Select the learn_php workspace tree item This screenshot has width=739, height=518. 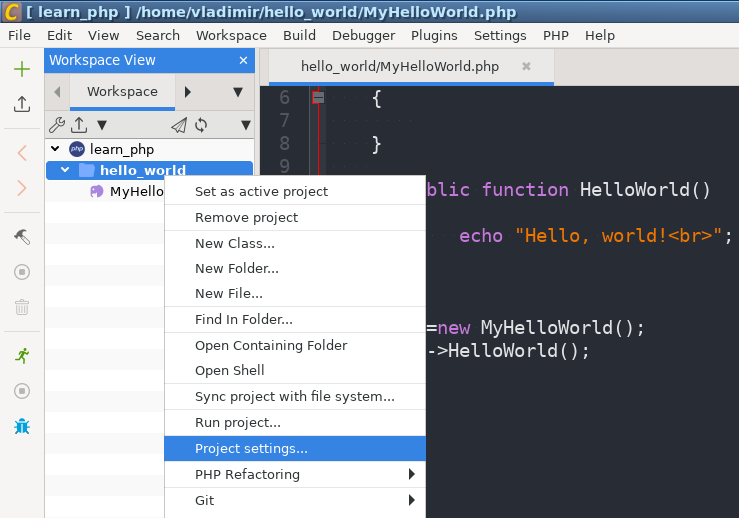point(122,149)
